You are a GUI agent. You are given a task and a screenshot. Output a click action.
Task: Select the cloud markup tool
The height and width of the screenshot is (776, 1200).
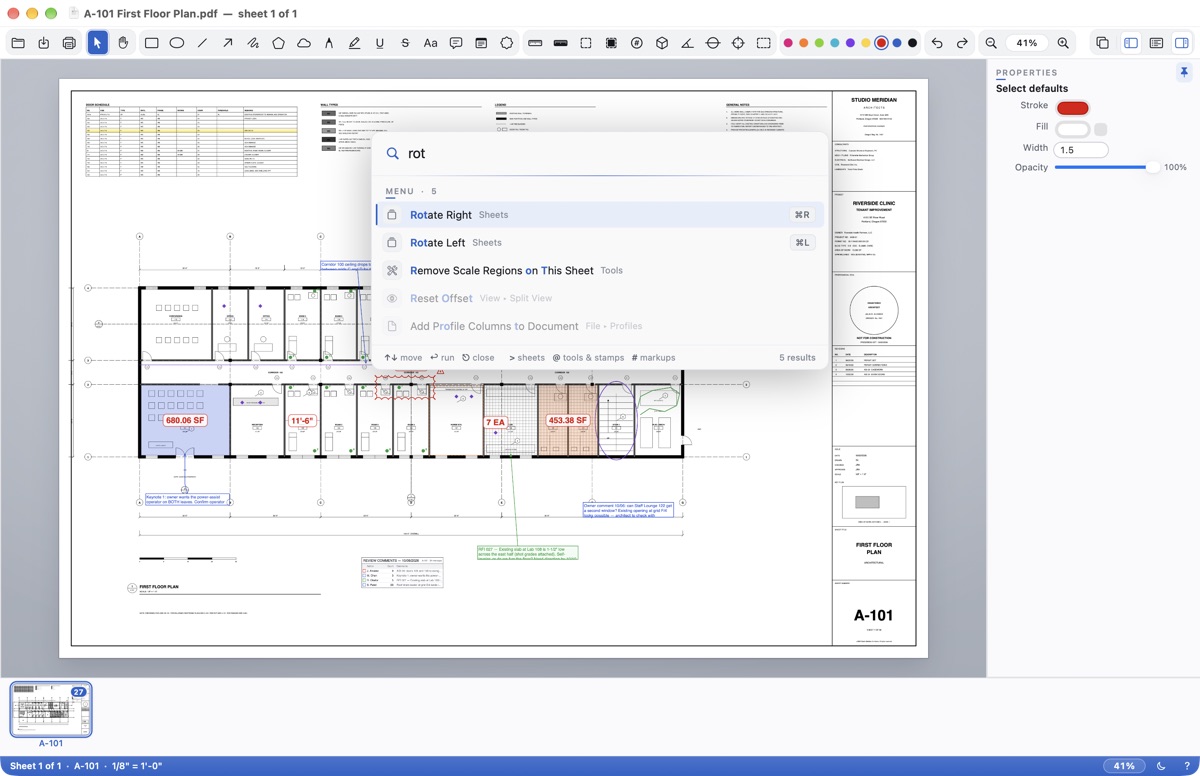304,43
